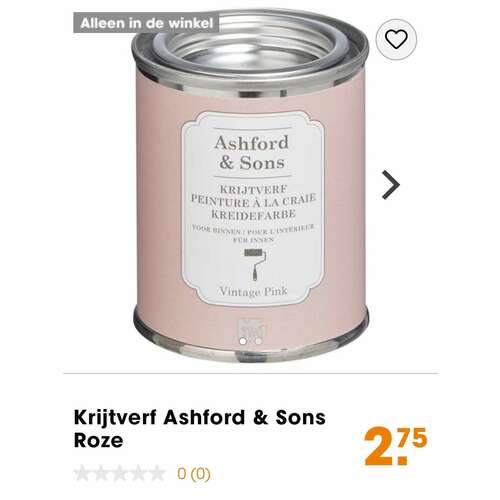Click the pink painted band above the label

pos(252,100)
